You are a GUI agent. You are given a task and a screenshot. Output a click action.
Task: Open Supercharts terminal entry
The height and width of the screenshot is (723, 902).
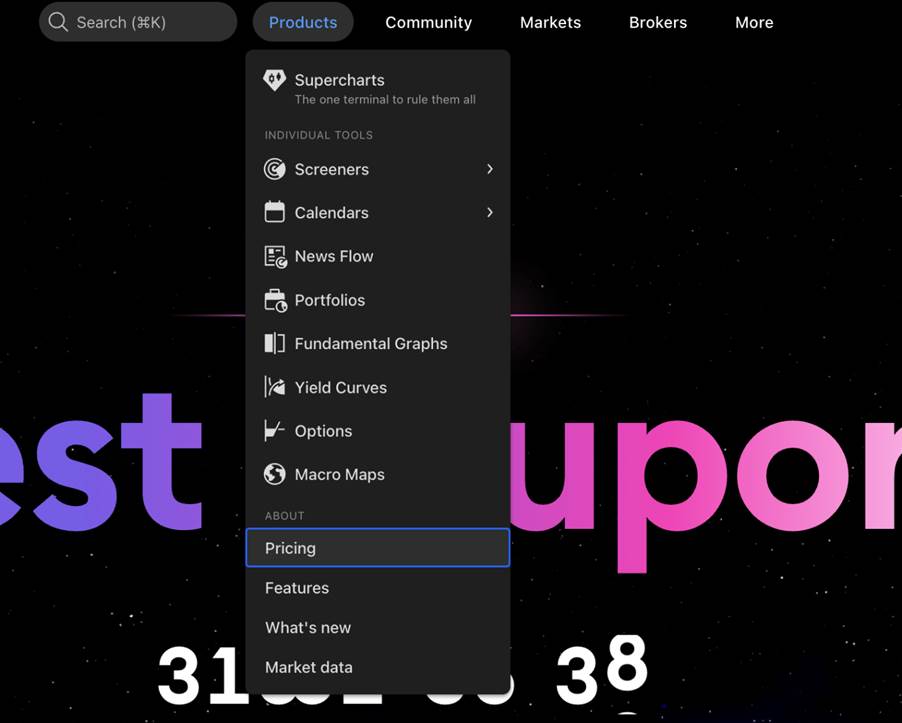point(378,88)
